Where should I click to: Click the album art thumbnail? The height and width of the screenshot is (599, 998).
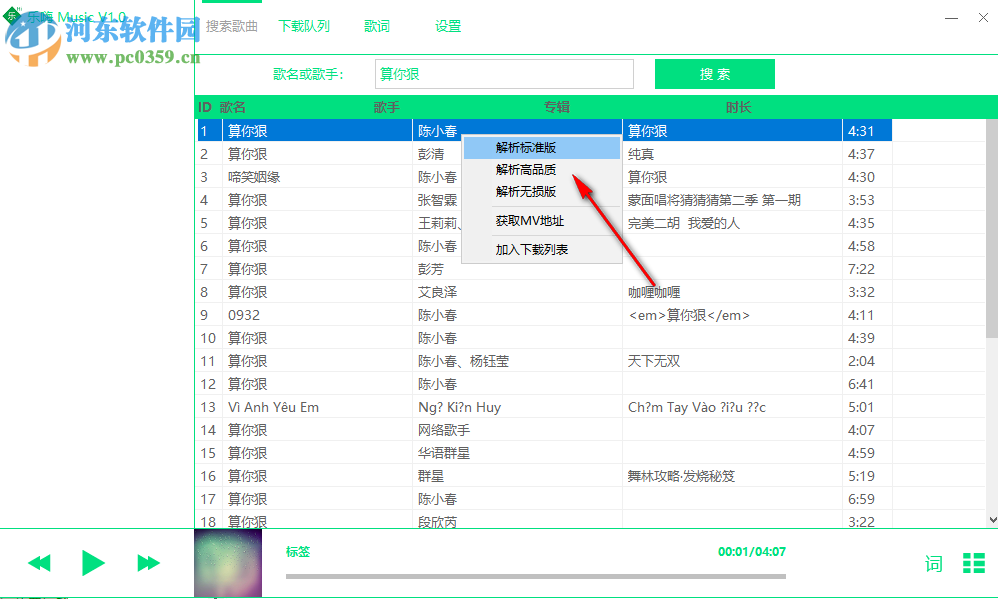227,562
